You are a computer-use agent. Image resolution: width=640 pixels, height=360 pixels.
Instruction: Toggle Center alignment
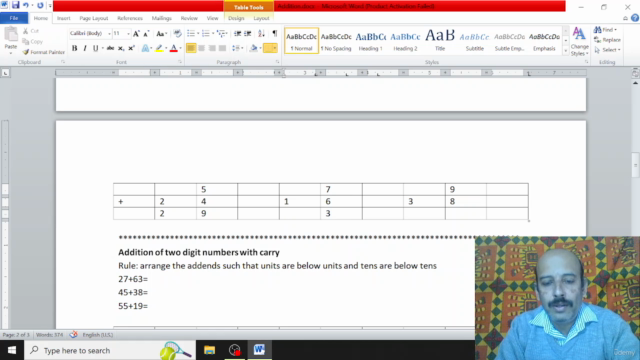(201, 48)
